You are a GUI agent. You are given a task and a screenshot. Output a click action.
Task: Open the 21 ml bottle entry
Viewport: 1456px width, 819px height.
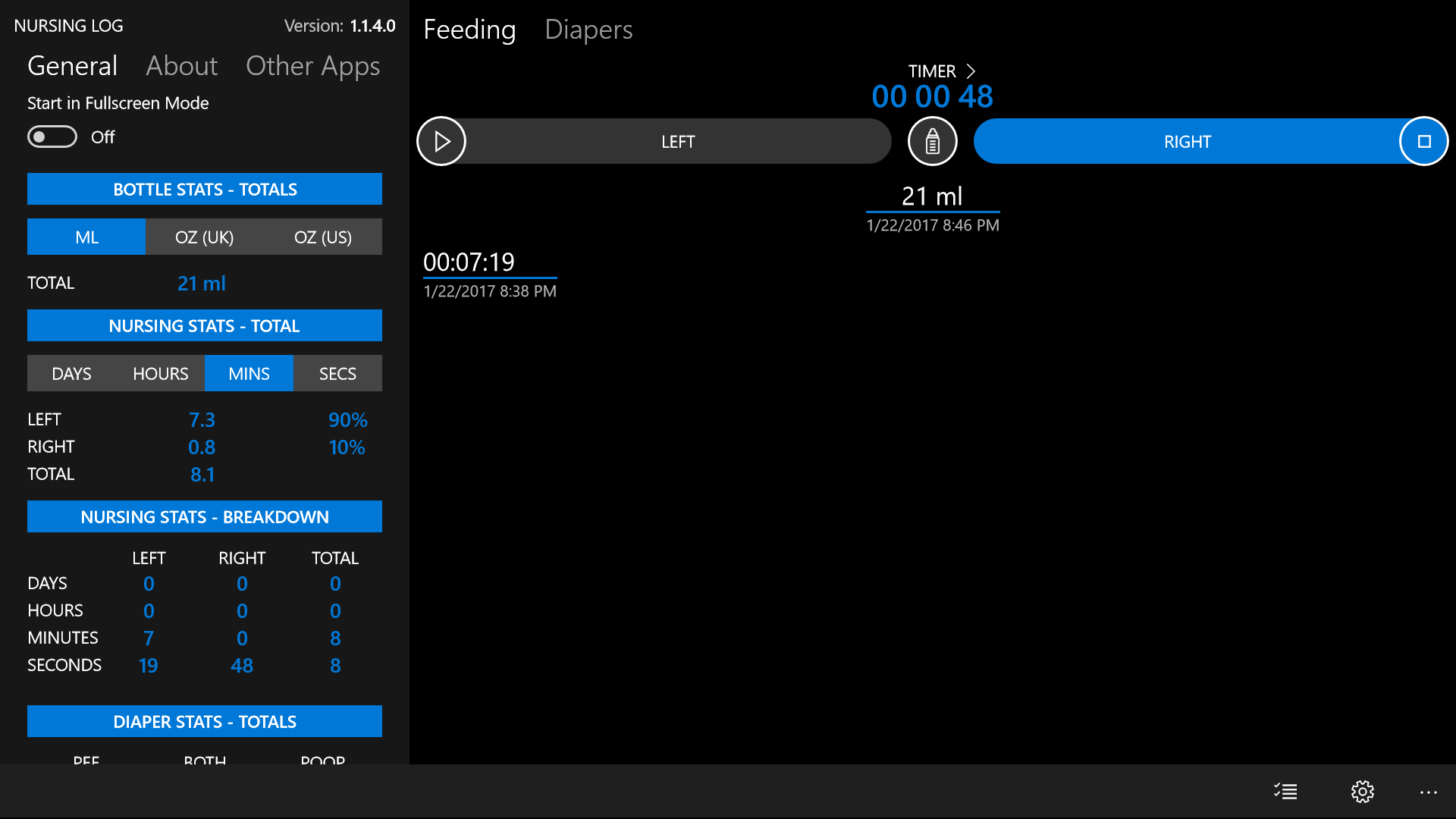(932, 196)
